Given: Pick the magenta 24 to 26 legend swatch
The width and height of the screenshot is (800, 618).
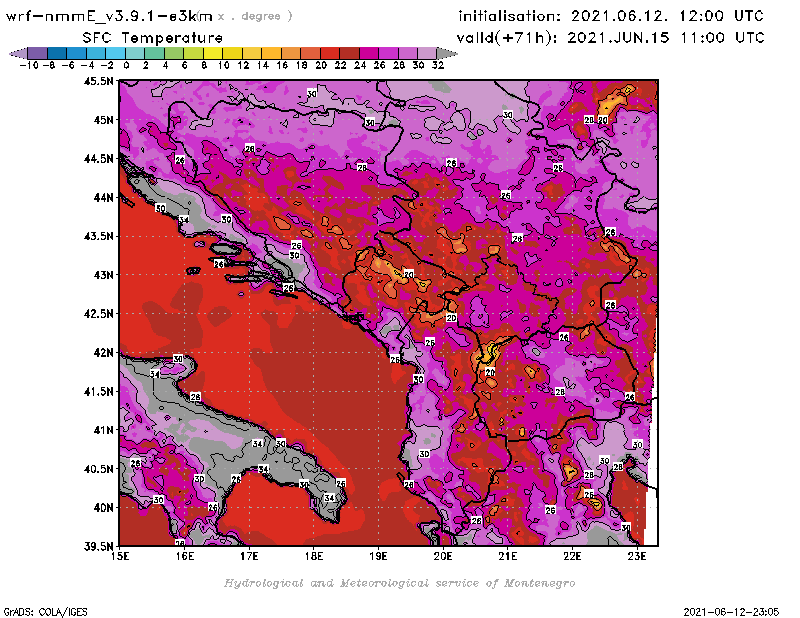Looking at the screenshot, I should click(x=369, y=53).
